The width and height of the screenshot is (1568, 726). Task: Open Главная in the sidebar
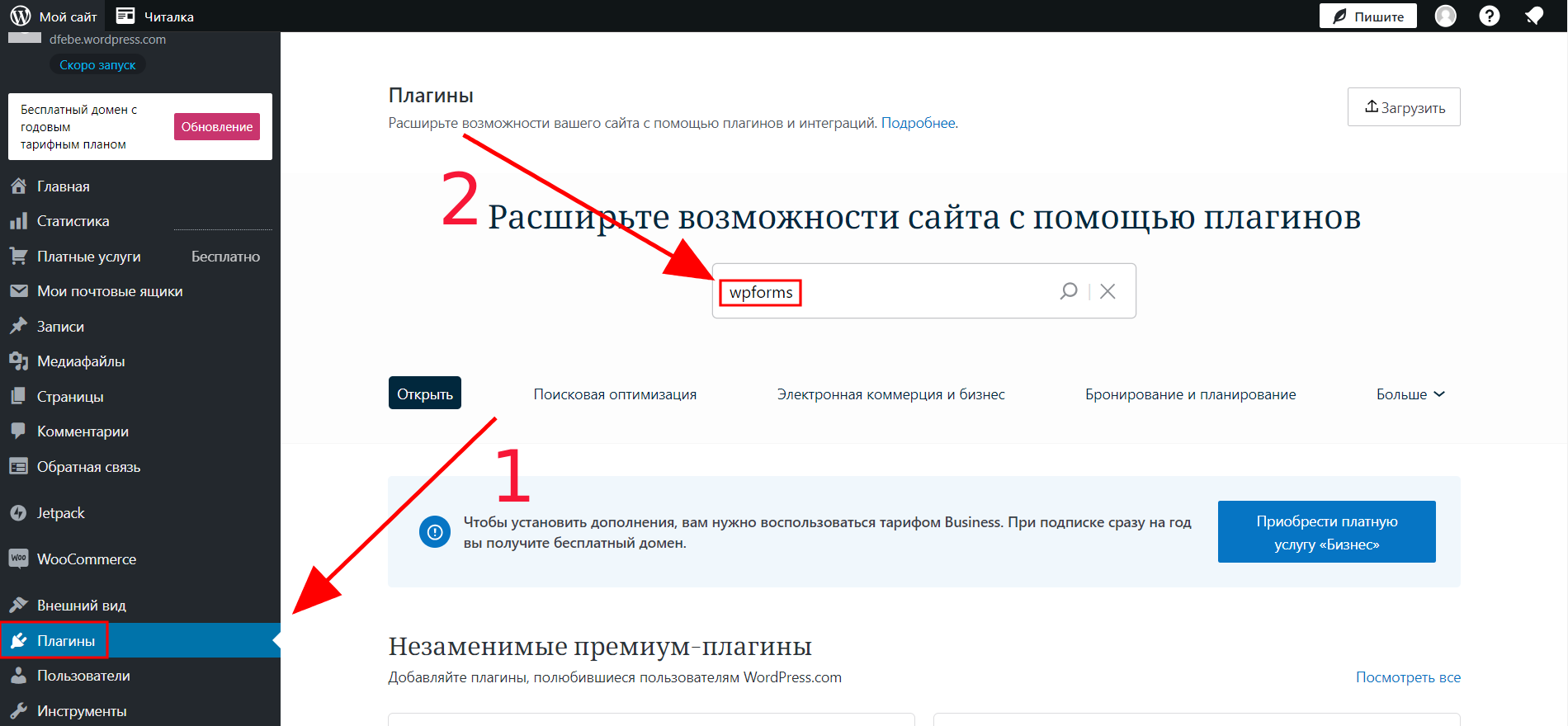64,186
